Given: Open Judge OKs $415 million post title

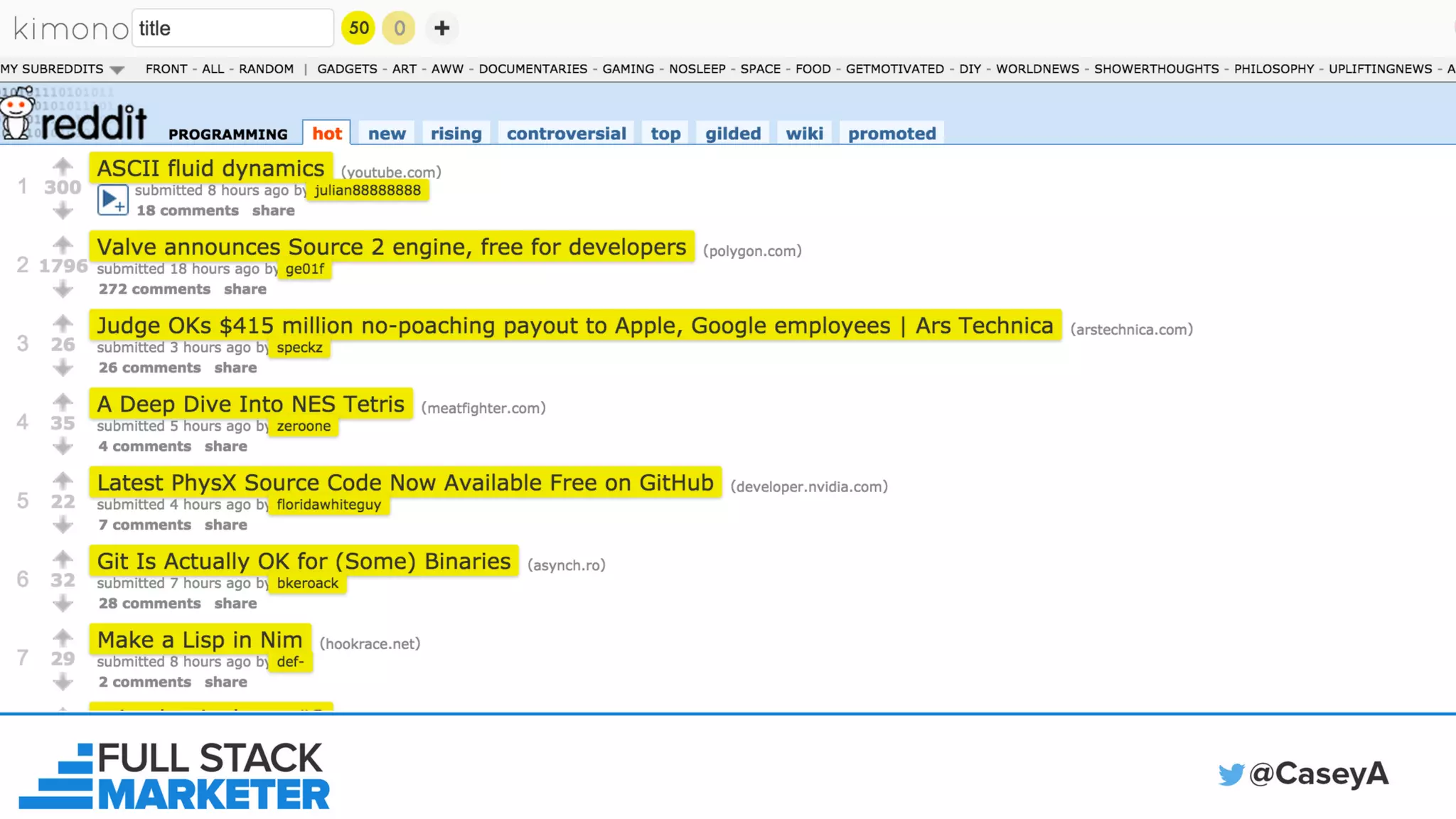Looking at the screenshot, I should tap(574, 326).
